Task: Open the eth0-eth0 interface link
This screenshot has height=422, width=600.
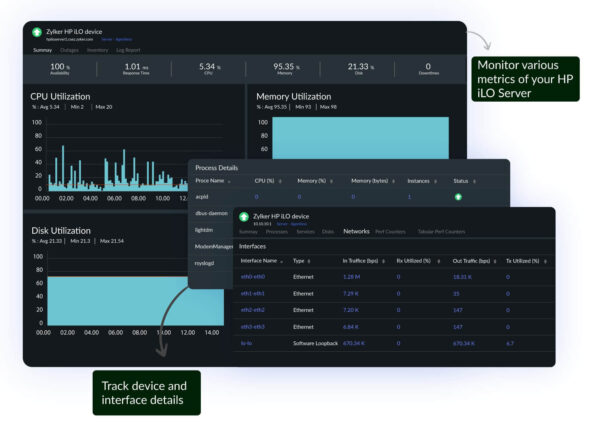Action: tap(253, 277)
